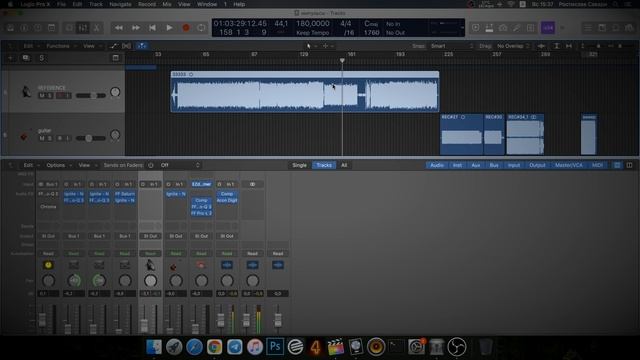Click the Horizontal Auto Zoom icon

569,46
